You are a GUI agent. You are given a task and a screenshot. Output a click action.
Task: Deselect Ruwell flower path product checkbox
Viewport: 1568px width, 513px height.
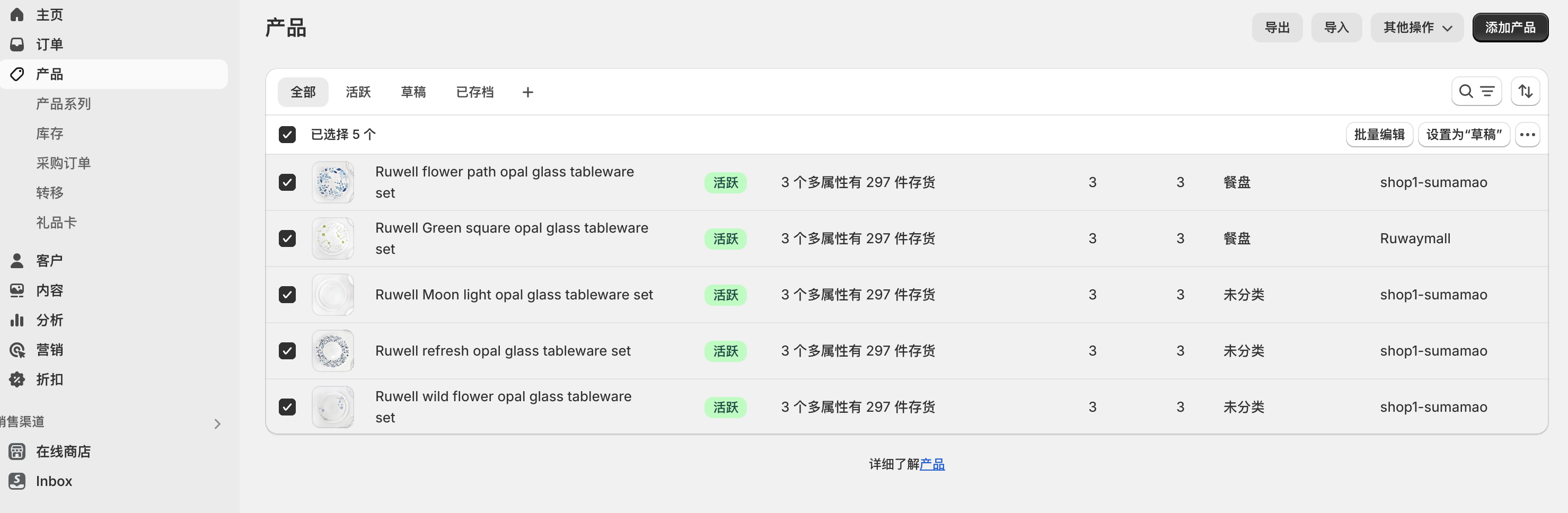[287, 182]
